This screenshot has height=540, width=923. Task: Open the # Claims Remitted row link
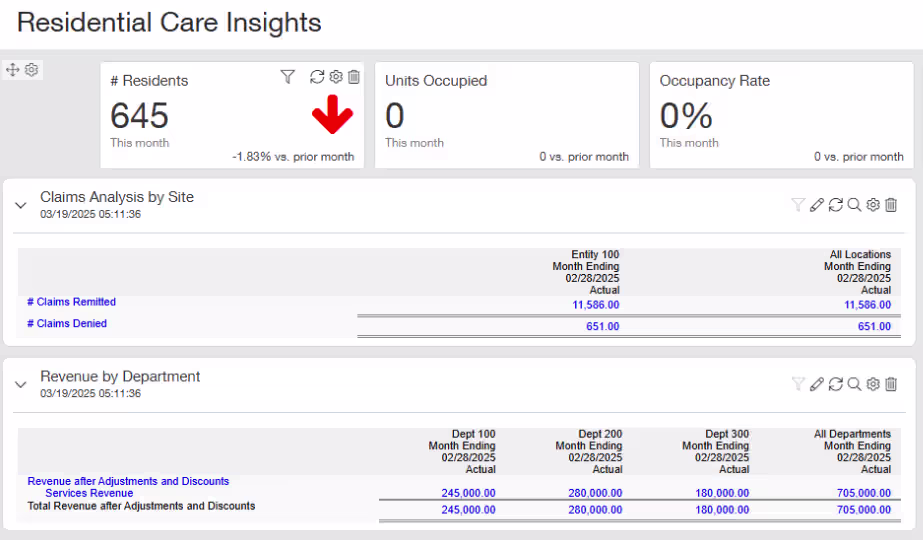pyautogui.click(x=71, y=302)
